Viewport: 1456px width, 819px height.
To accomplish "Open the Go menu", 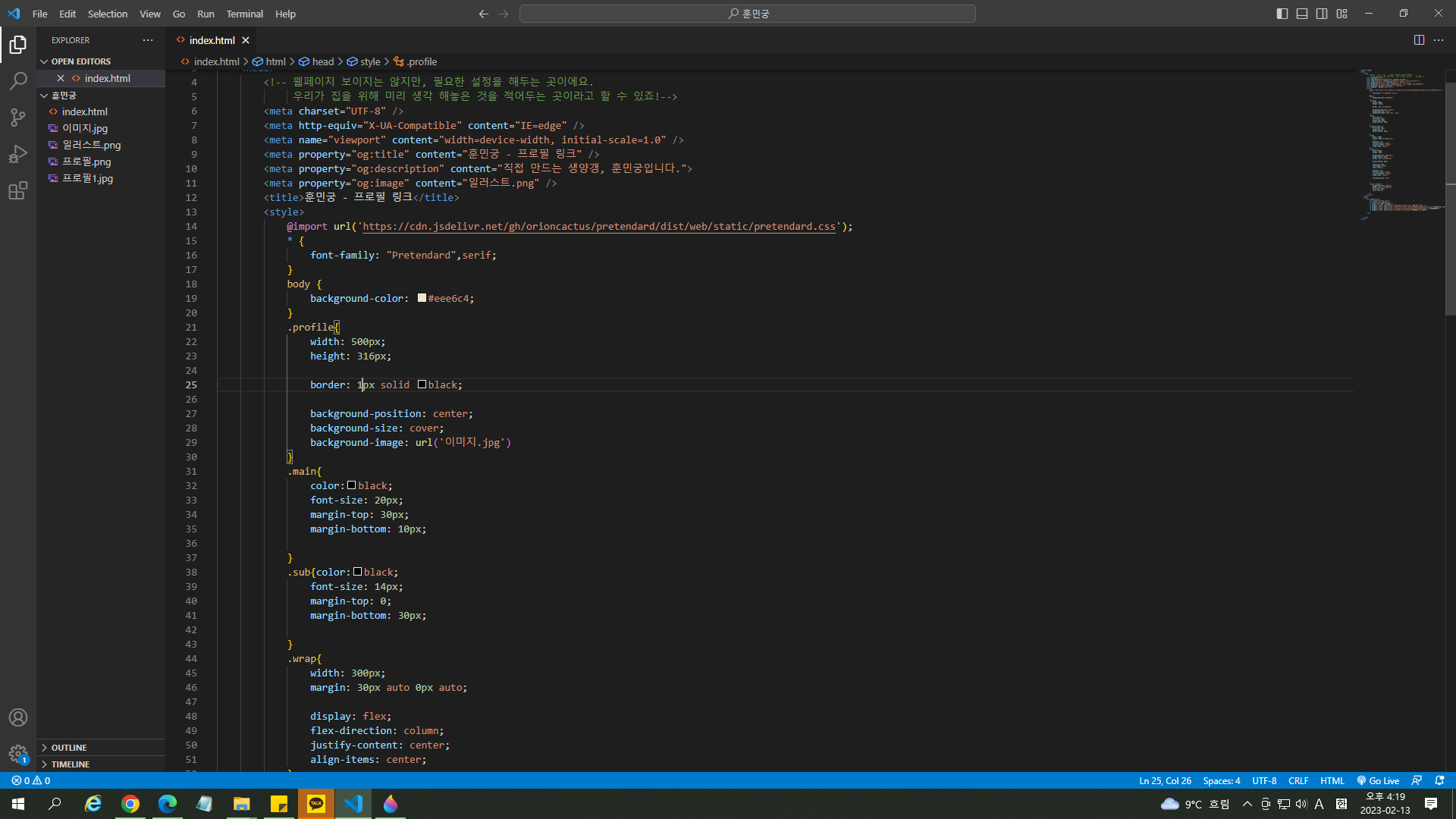I will coord(179,14).
